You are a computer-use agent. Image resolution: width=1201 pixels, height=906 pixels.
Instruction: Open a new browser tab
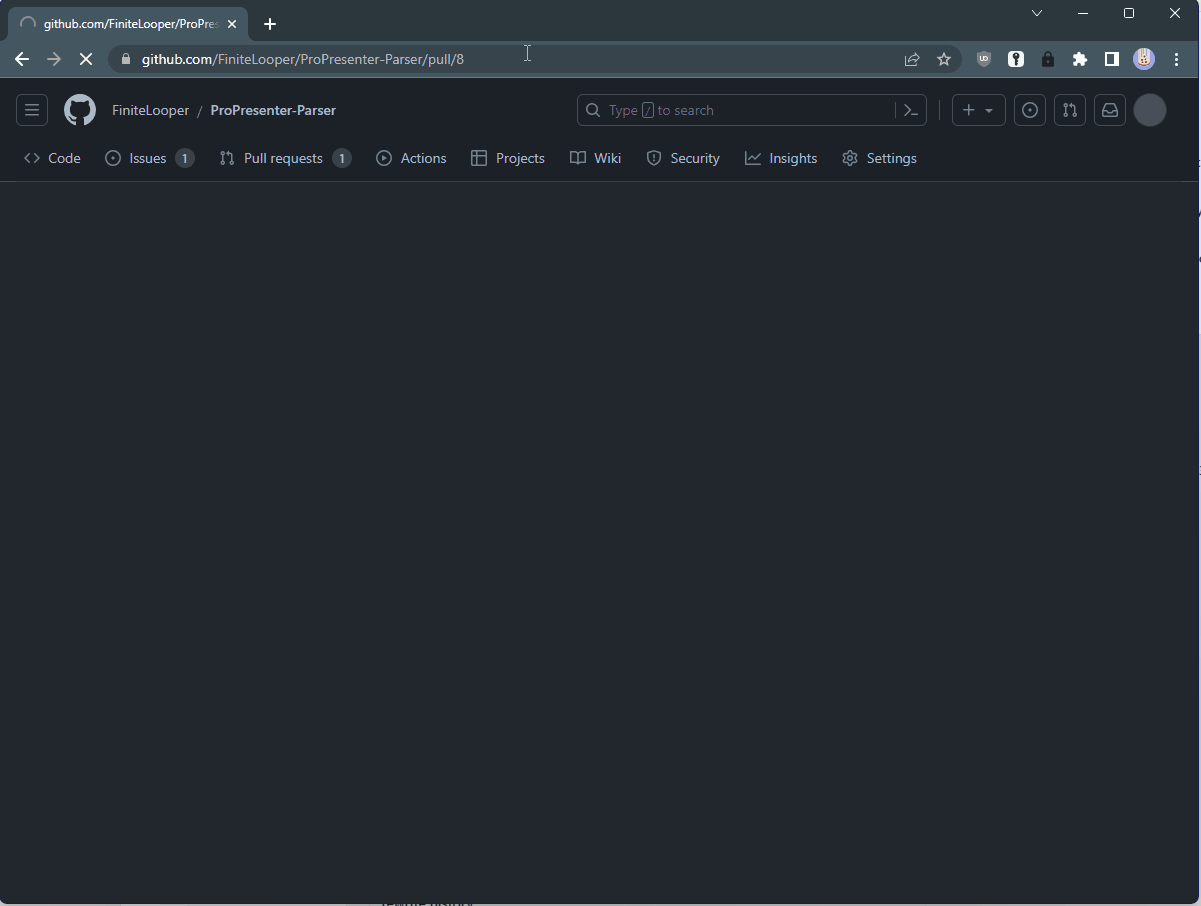coord(270,24)
